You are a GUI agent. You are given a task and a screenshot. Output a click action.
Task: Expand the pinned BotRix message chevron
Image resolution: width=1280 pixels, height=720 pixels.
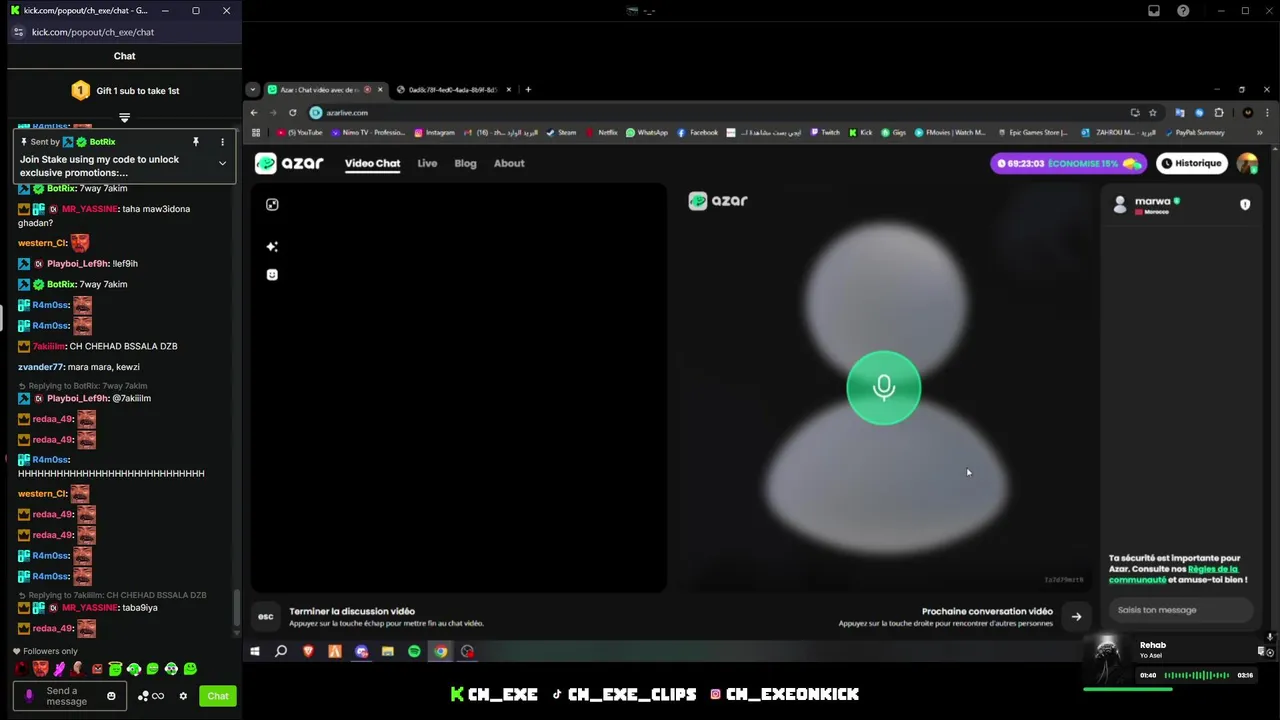point(222,163)
